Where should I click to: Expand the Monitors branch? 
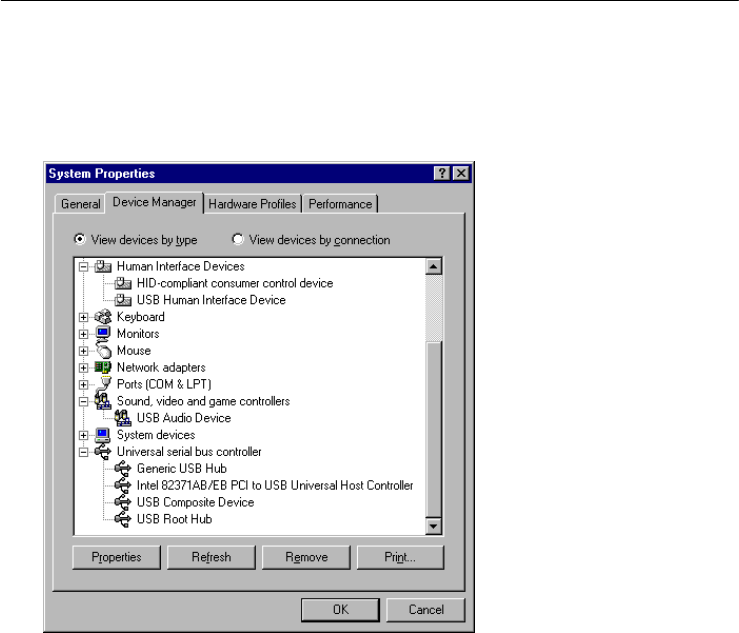(x=83, y=334)
